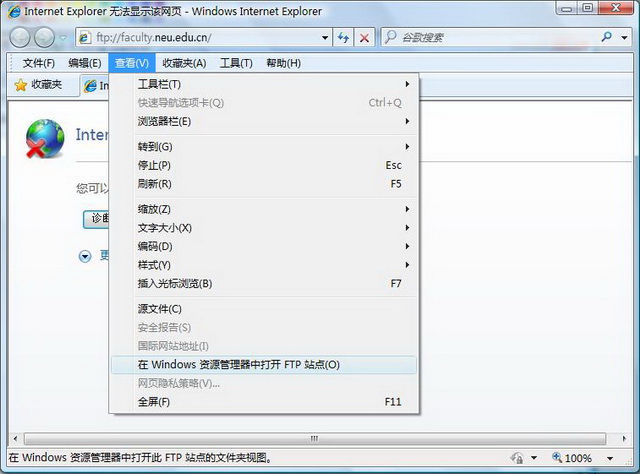Expand the 编码(D) submenu
The image size is (640, 474).
click(264, 246)
